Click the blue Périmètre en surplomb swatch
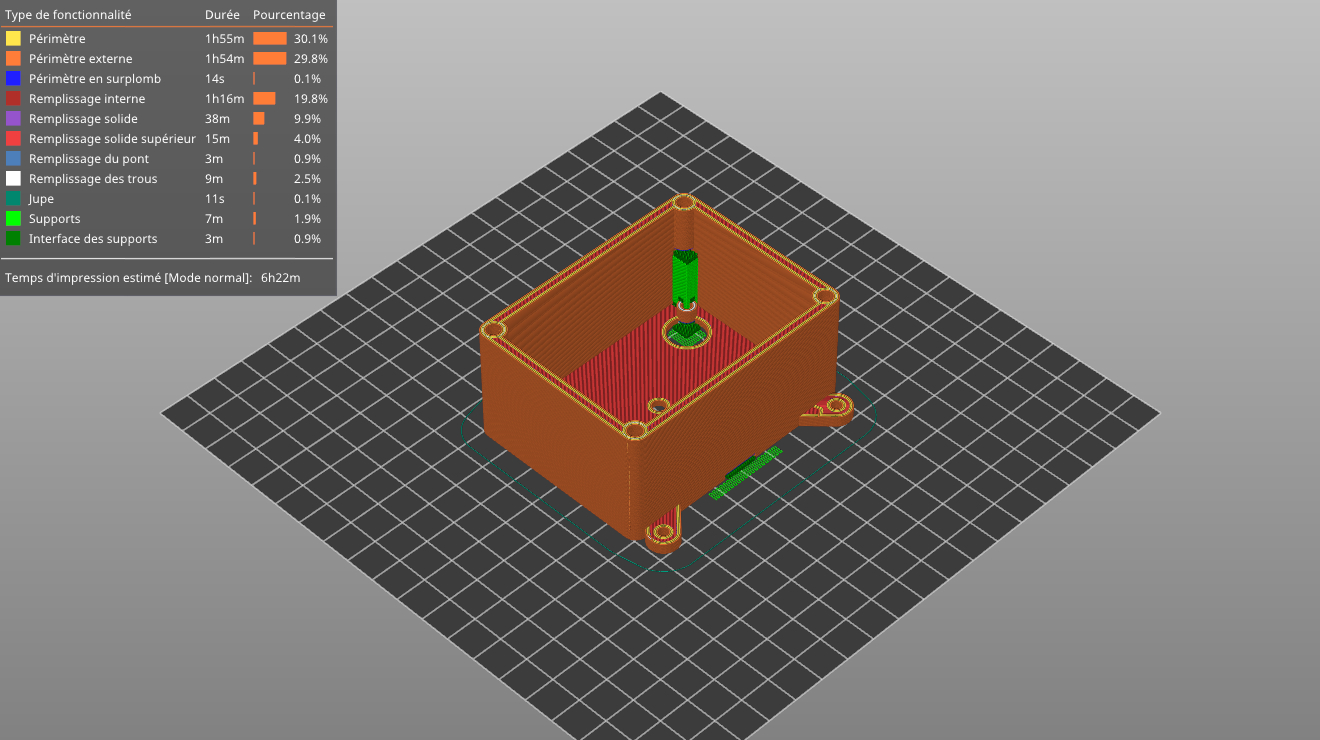 tap(13, 79)
